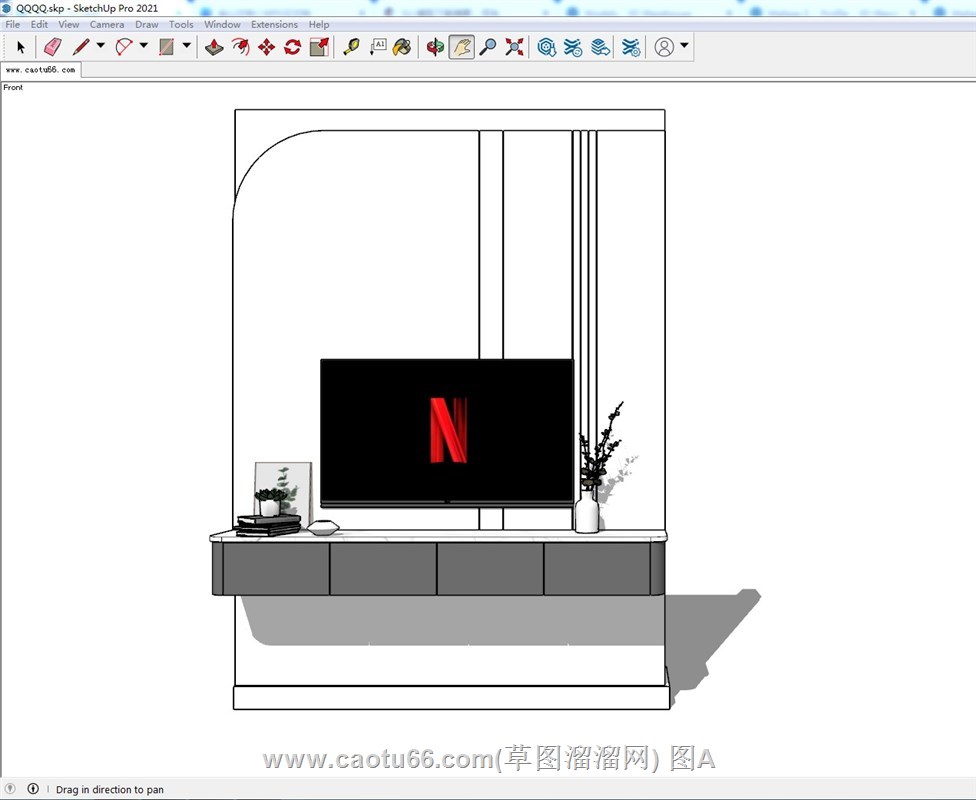This screenshot has height=800, width=976.
Task: Open the 3D Warehouse icon
Action: tap(547, 47)
